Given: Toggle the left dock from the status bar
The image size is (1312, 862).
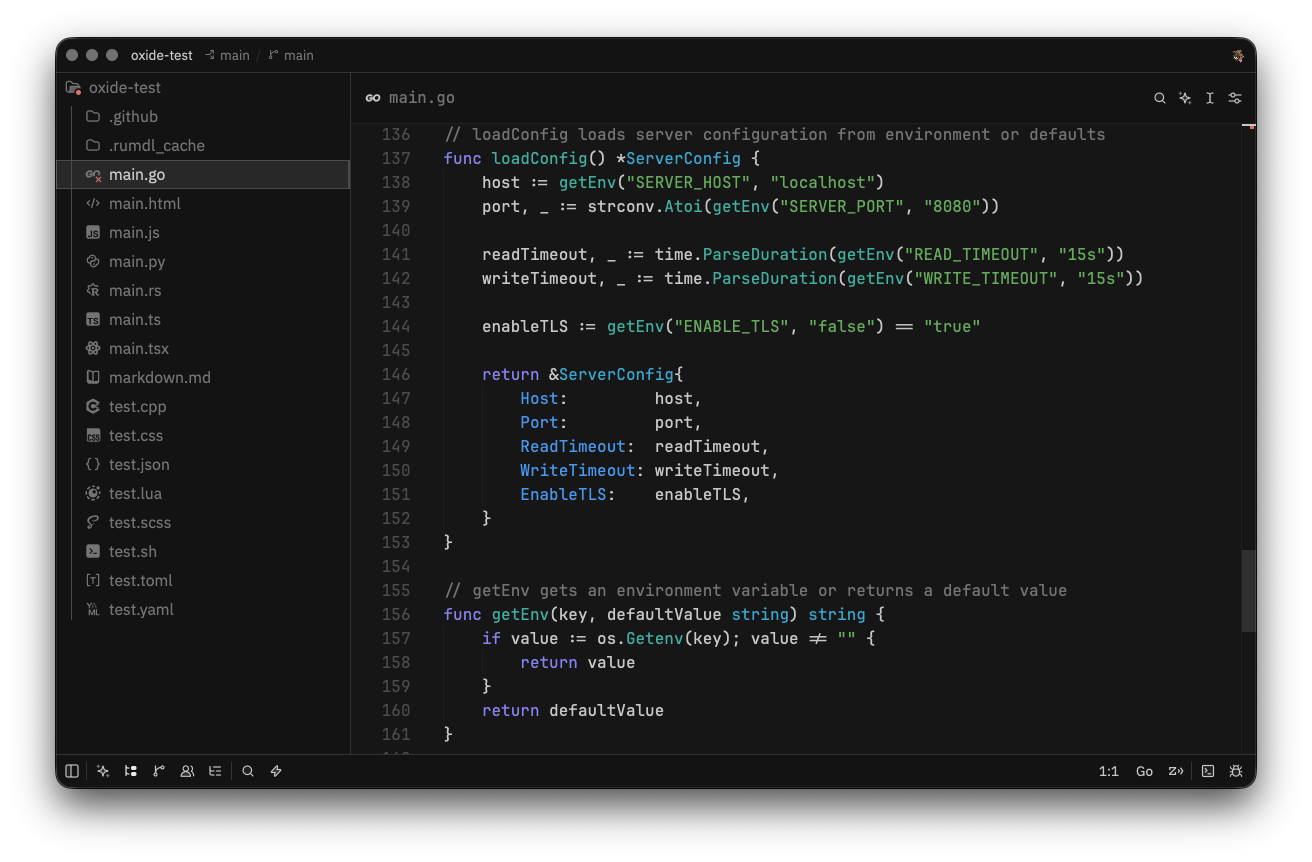Looking at the screenshot, I should pos(72,771).
